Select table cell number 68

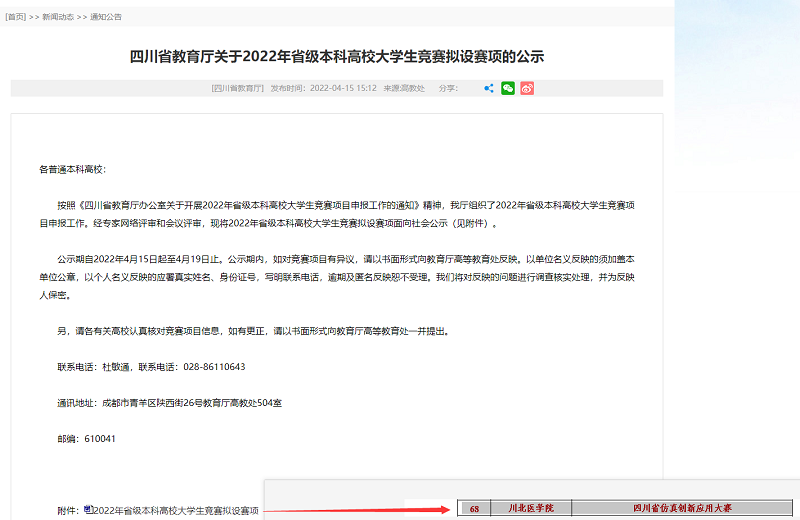[474, 509]
